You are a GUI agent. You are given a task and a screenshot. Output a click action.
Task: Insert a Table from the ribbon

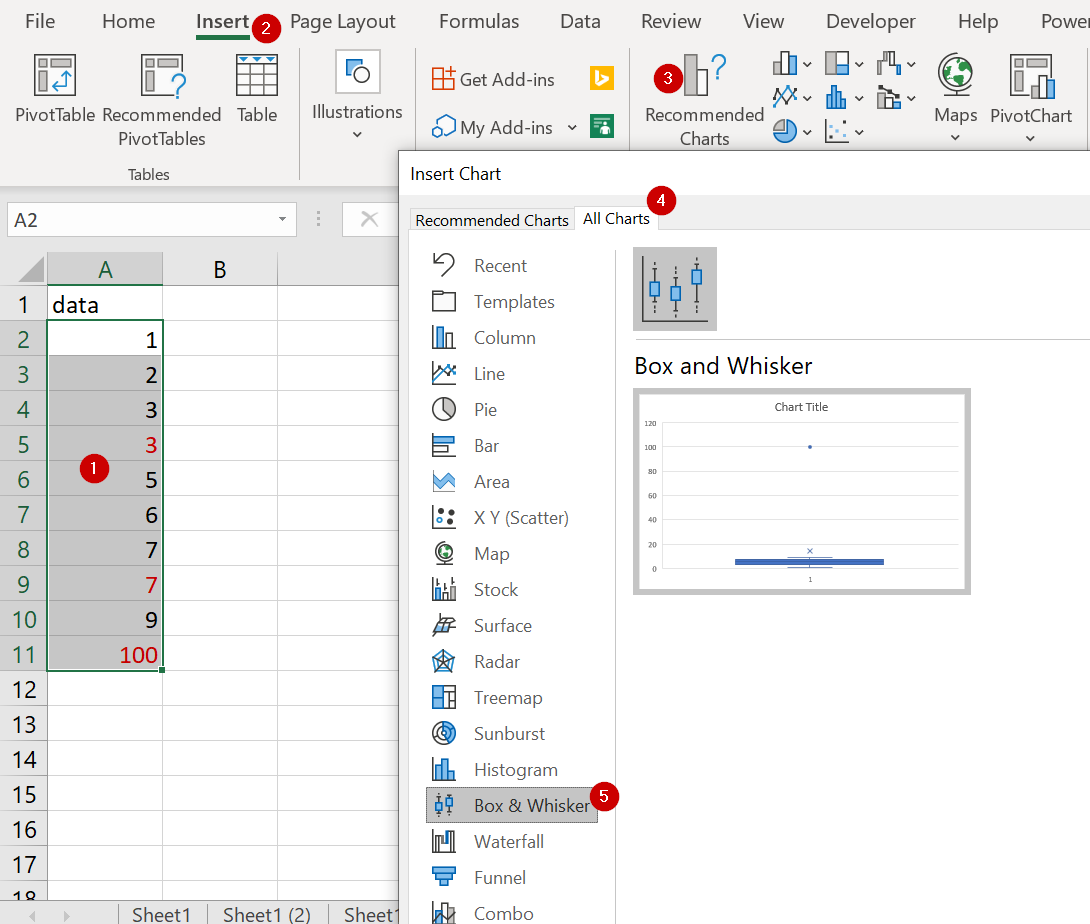pos(257,88)
